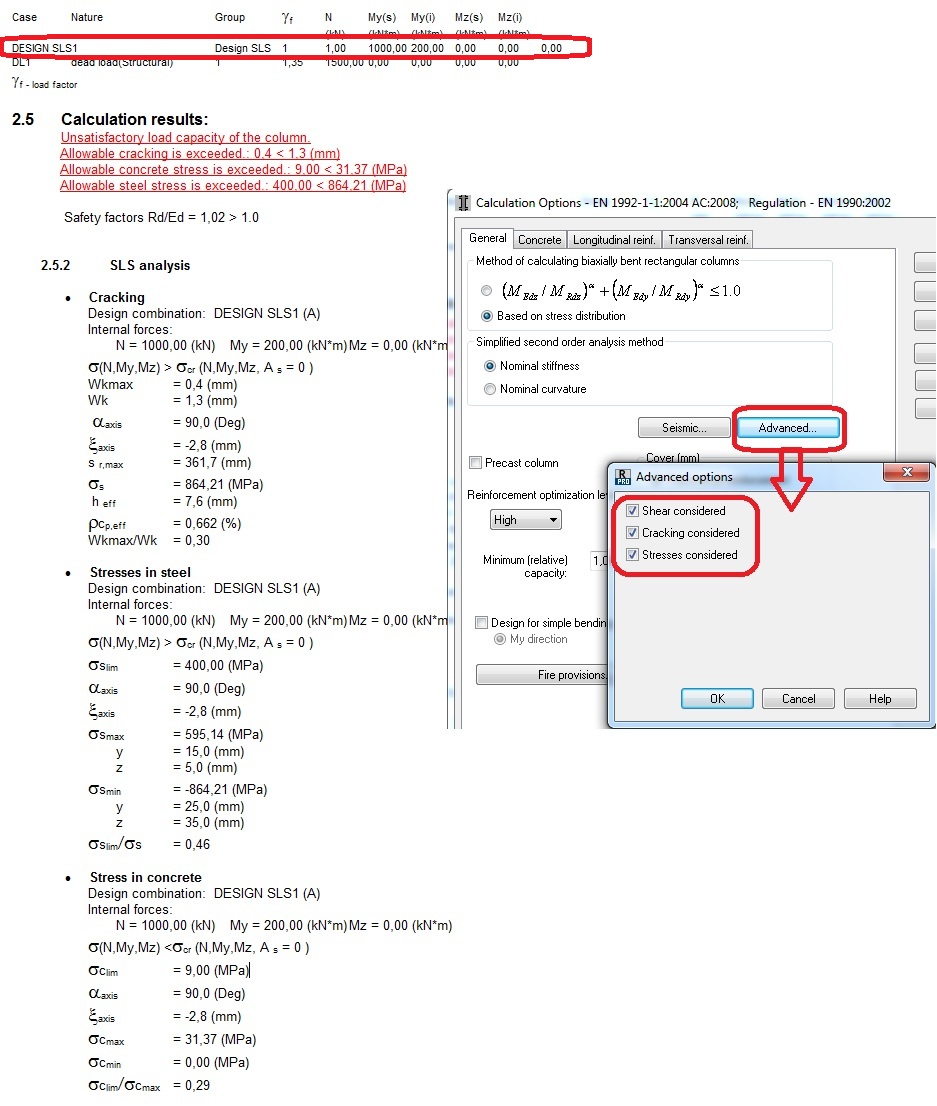Click the Calculation Options column icon
Viewport: 937px width, 1106px height.
click(x=463, y=203)
